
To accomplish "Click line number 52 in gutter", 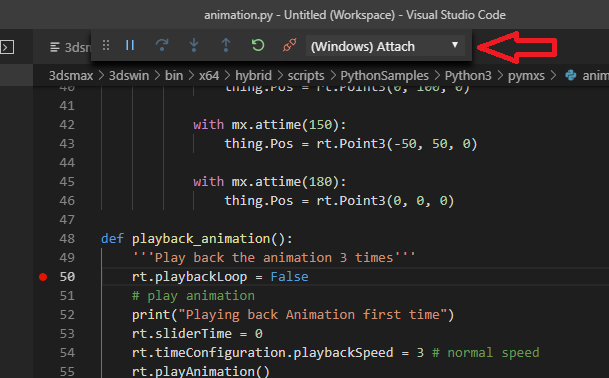I will [67, 315].
